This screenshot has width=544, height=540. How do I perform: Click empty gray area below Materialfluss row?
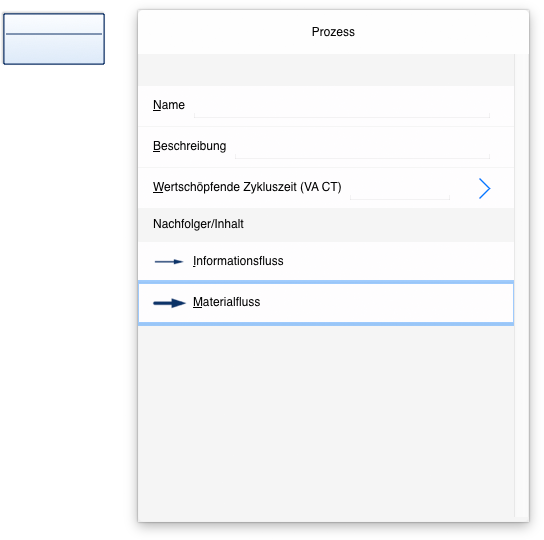[326, 420]
